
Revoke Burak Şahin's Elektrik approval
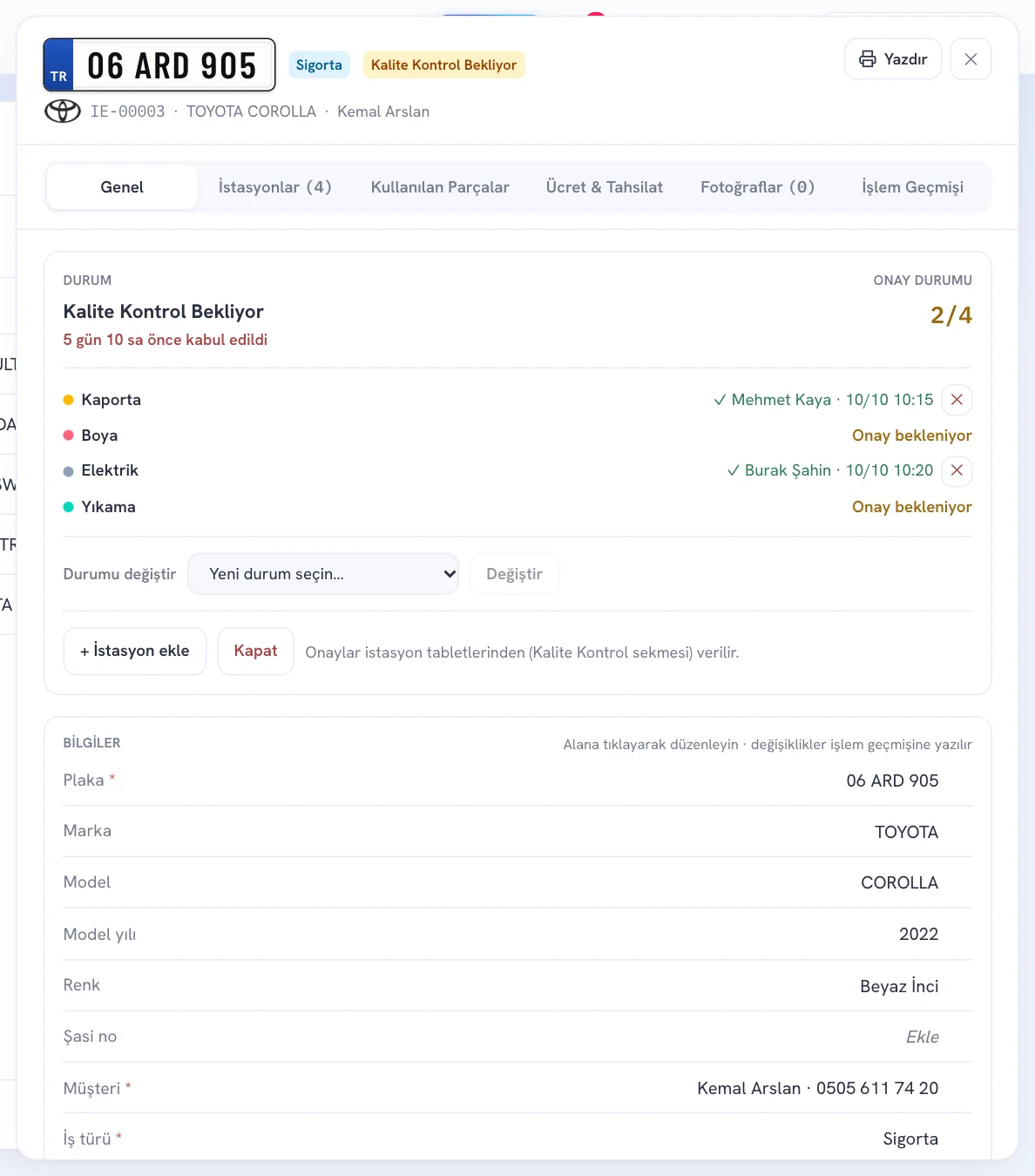pyautogui.click(x=957, y=470)
